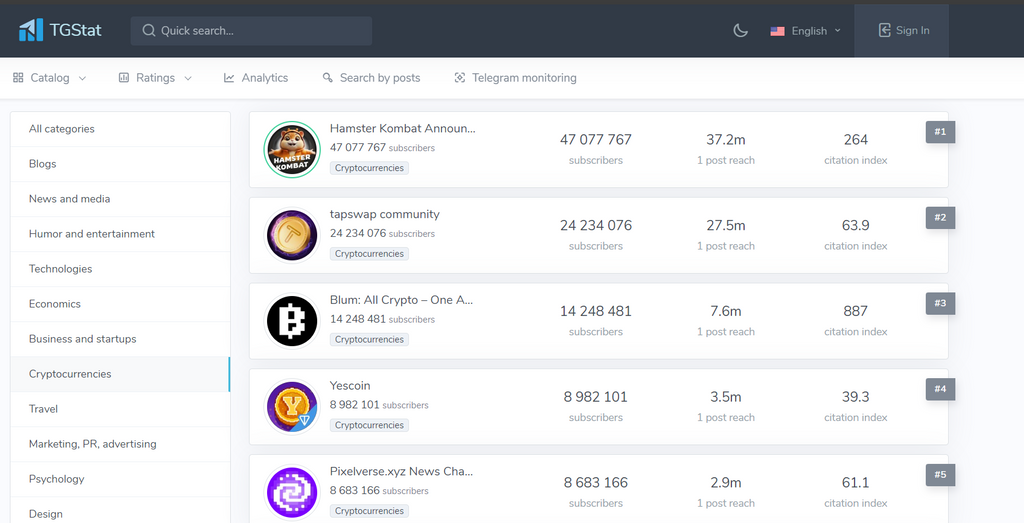Open Pixelverse.xyz News channel title
The width and height of the screenshot is (1024, 523).
(401, 471)
